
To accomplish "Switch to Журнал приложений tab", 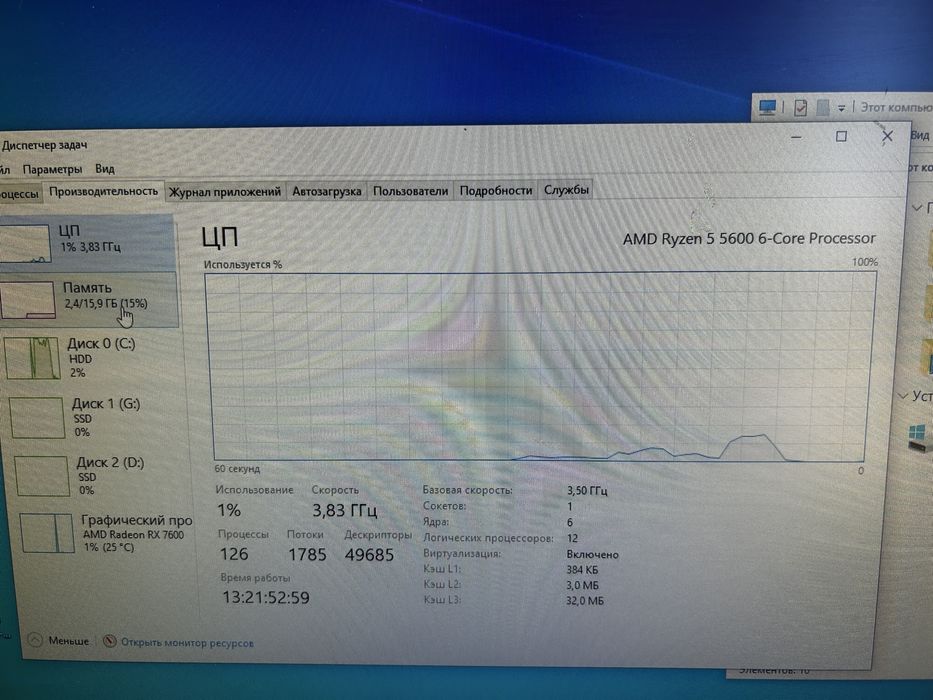I will pos(224,192).
